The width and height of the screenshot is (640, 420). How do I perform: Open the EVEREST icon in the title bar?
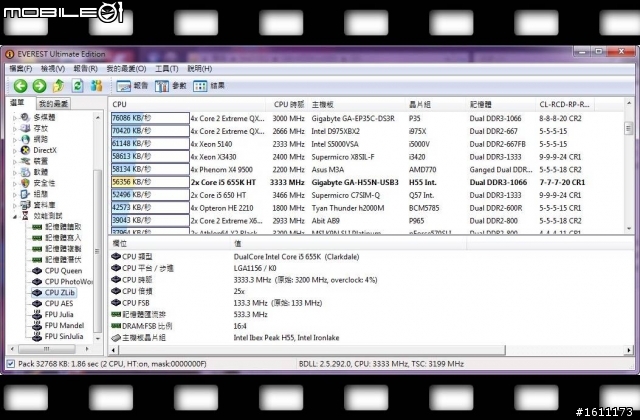click(x=9, y=54)
